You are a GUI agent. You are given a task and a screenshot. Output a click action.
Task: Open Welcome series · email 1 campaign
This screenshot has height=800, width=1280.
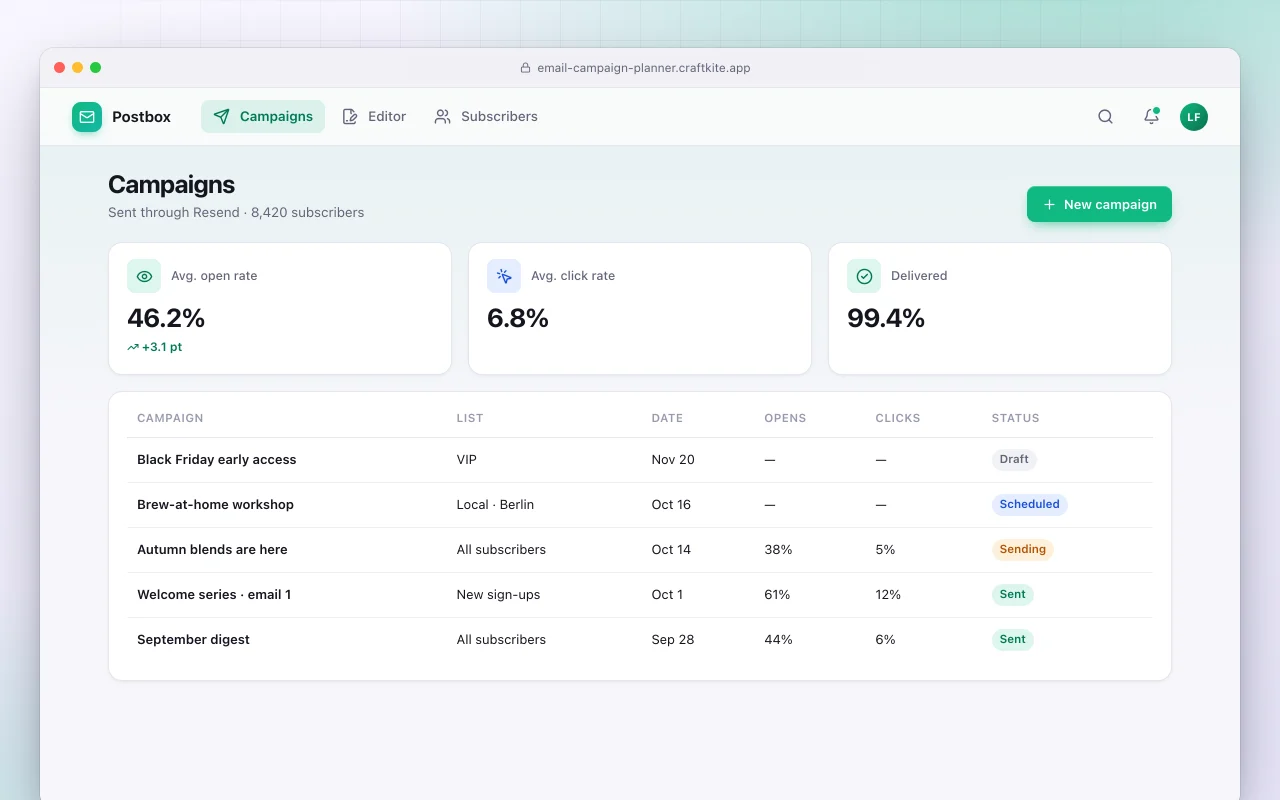point(214,595)
